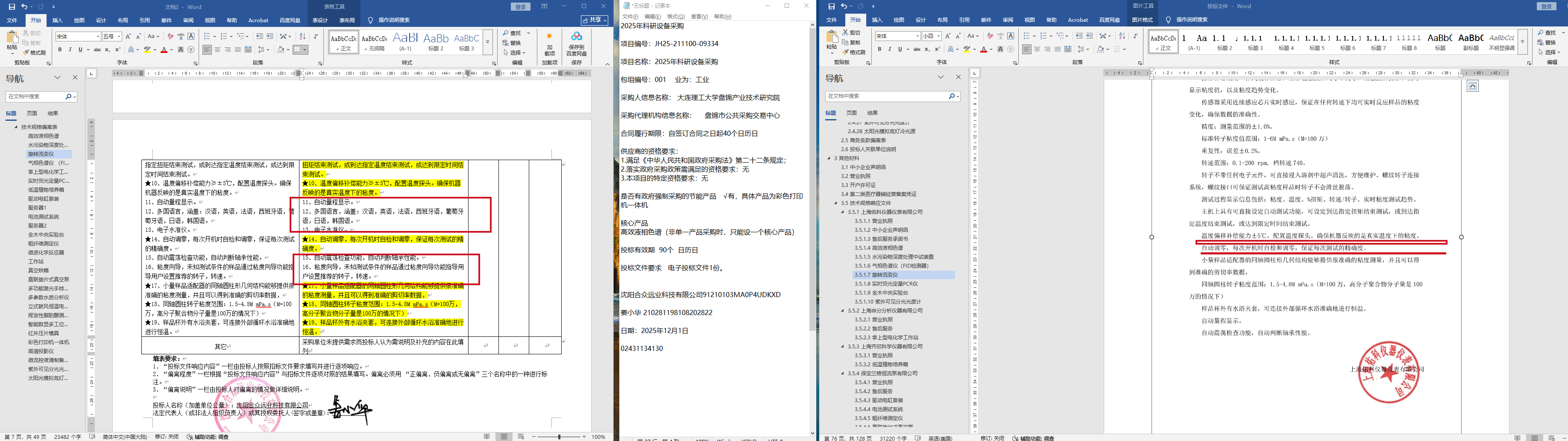Justify paragraph in 投标文件 Word window
The image size is (1568, 441).
pyautogui.click(x=1057, y=50)
